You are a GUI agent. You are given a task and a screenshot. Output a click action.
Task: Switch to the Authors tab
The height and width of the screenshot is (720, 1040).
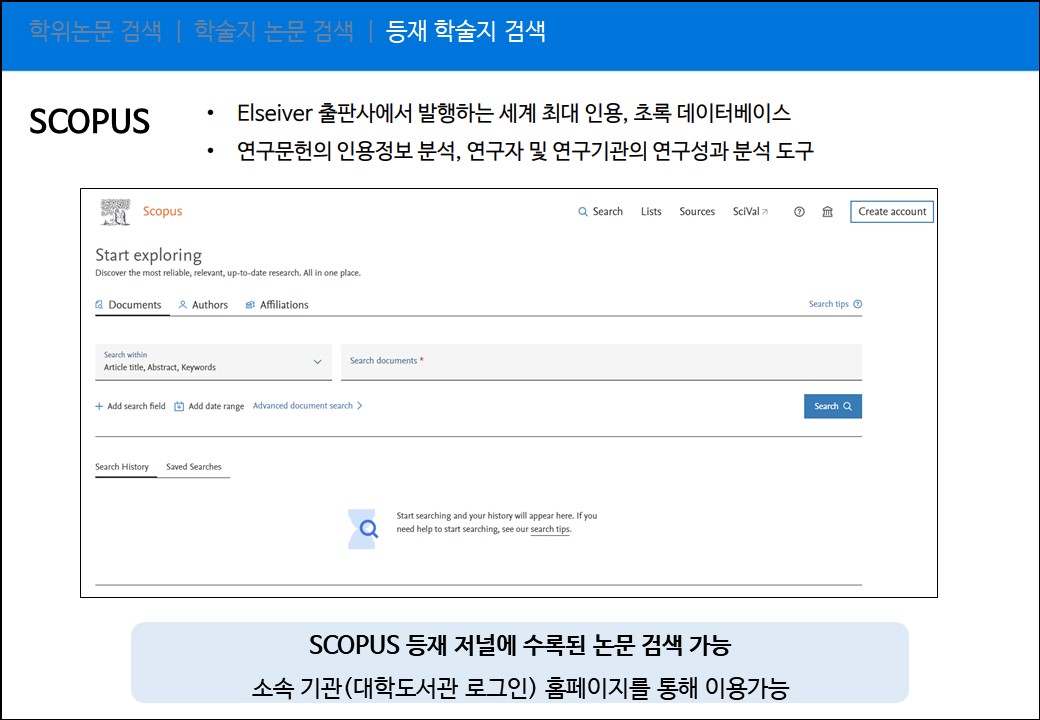203,305
